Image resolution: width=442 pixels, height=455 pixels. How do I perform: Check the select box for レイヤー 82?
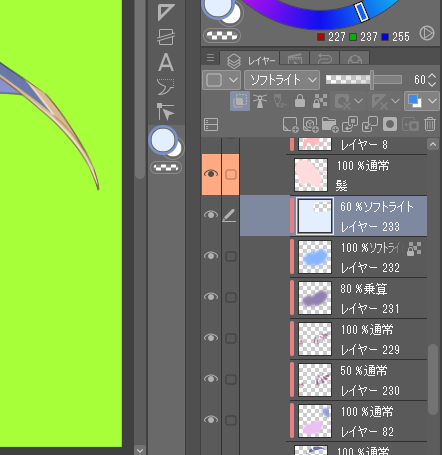point(231,420)
